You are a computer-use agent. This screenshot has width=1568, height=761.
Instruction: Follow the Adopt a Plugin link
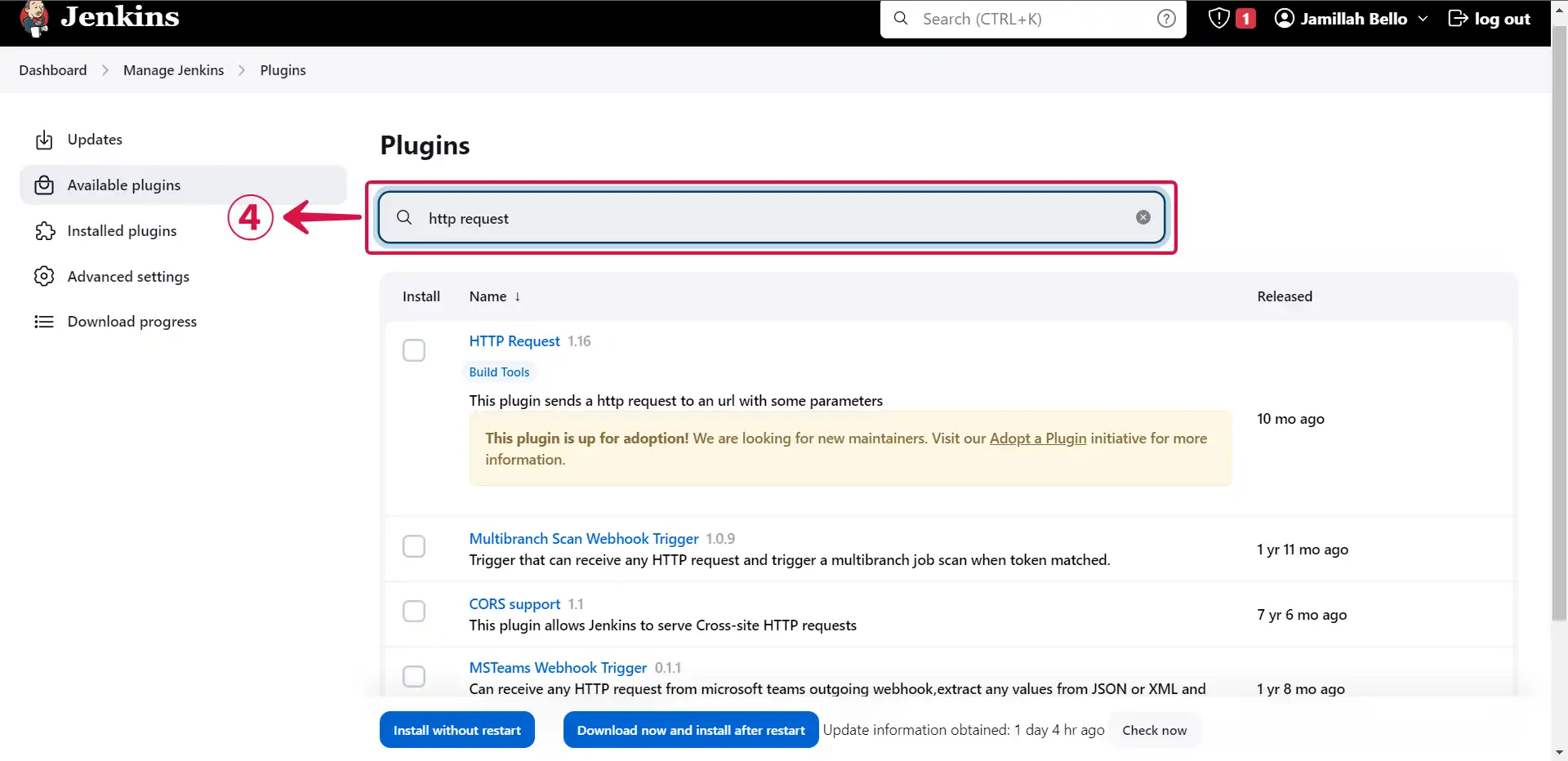coord(1038,438)
